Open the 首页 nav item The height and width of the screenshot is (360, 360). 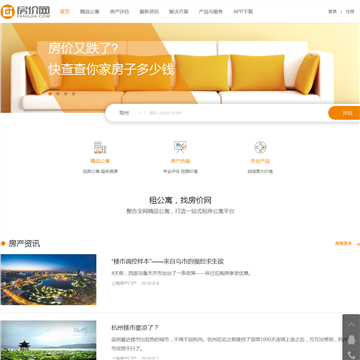coord(65,11)
